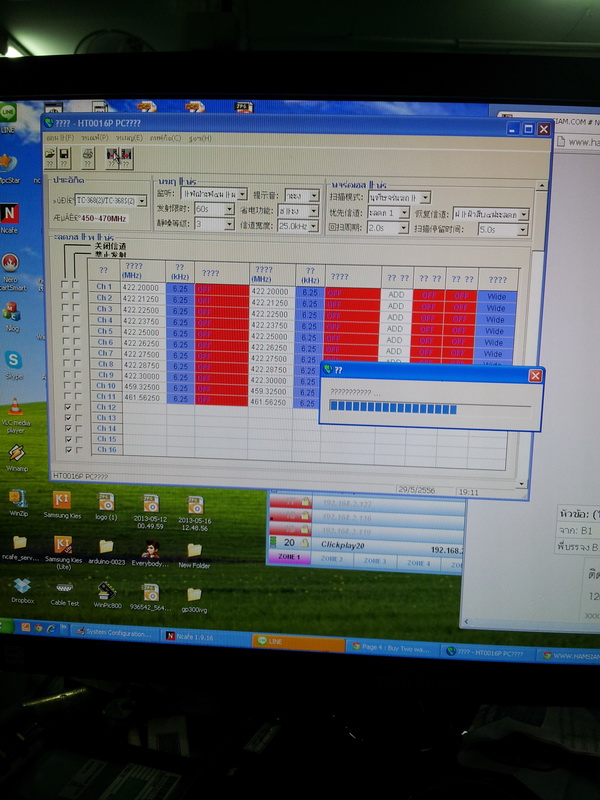Open the logo (1) JPG file icon

(106, 507)
